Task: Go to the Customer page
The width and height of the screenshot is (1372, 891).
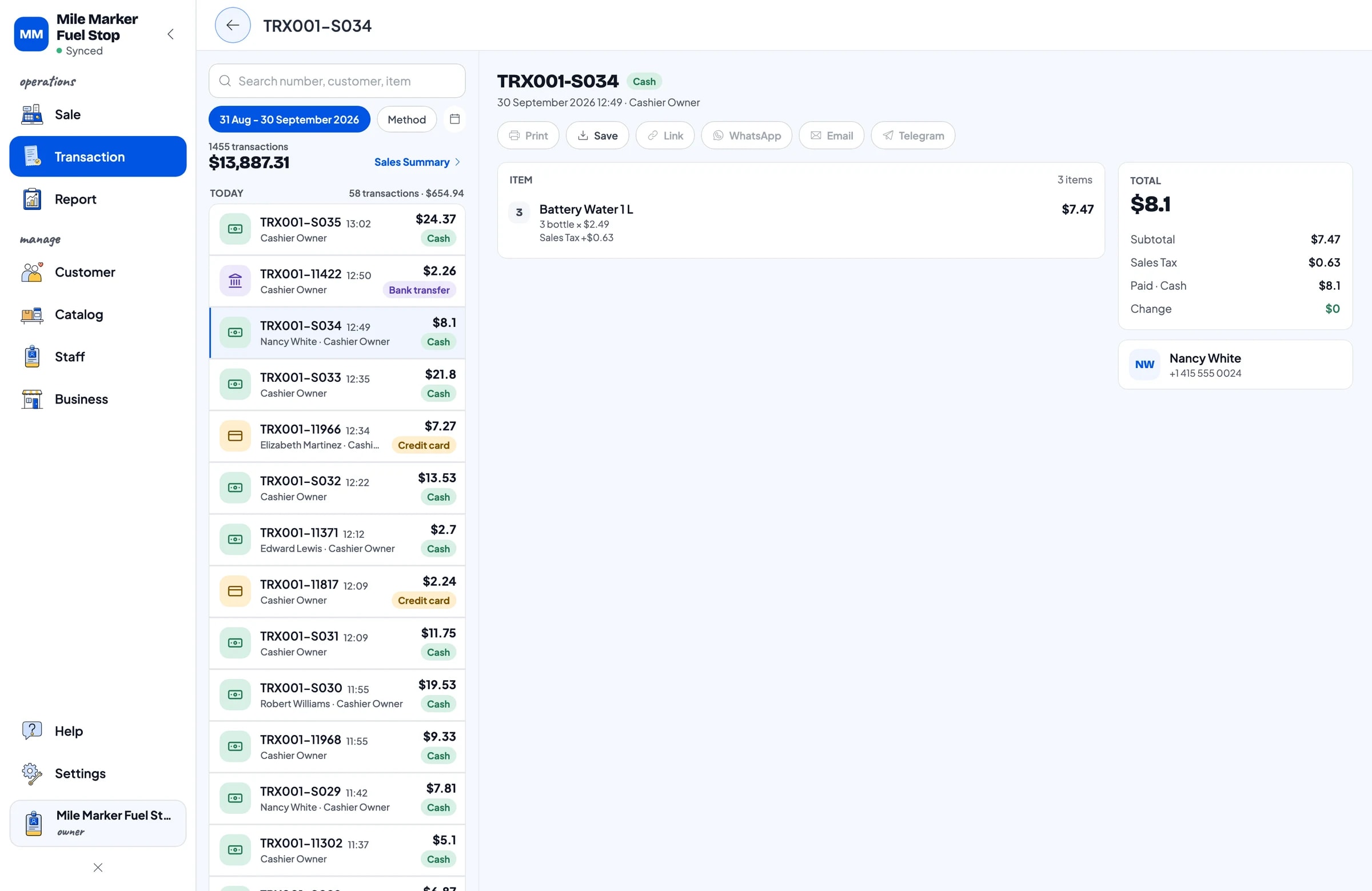Action: 98,272
